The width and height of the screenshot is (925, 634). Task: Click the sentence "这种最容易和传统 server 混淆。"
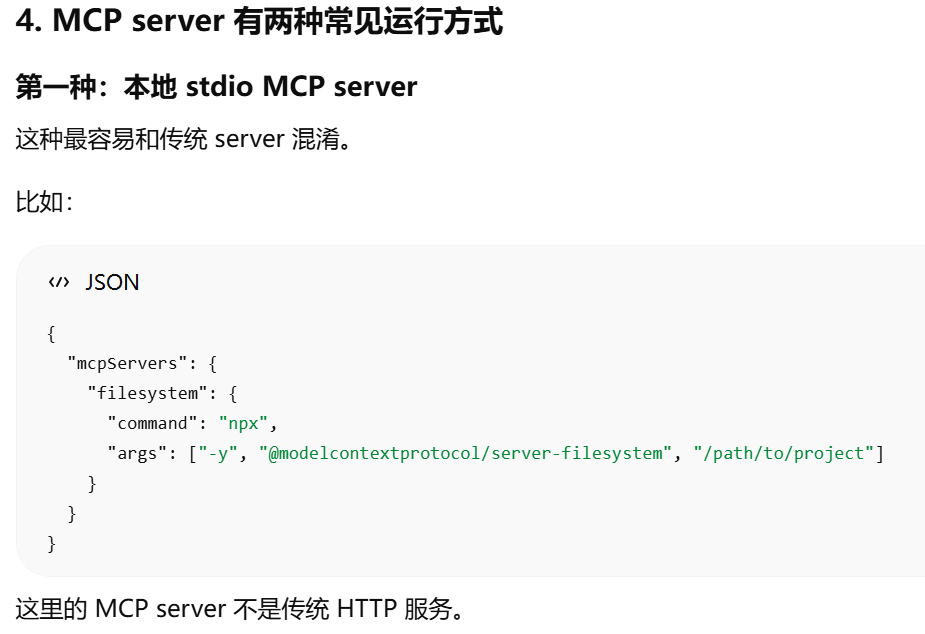pyautogui.click(x=183, y=139)
